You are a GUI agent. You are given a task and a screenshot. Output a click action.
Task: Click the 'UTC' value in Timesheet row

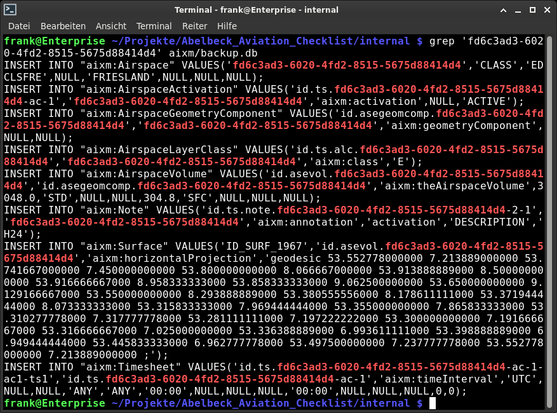coord(521,379)
